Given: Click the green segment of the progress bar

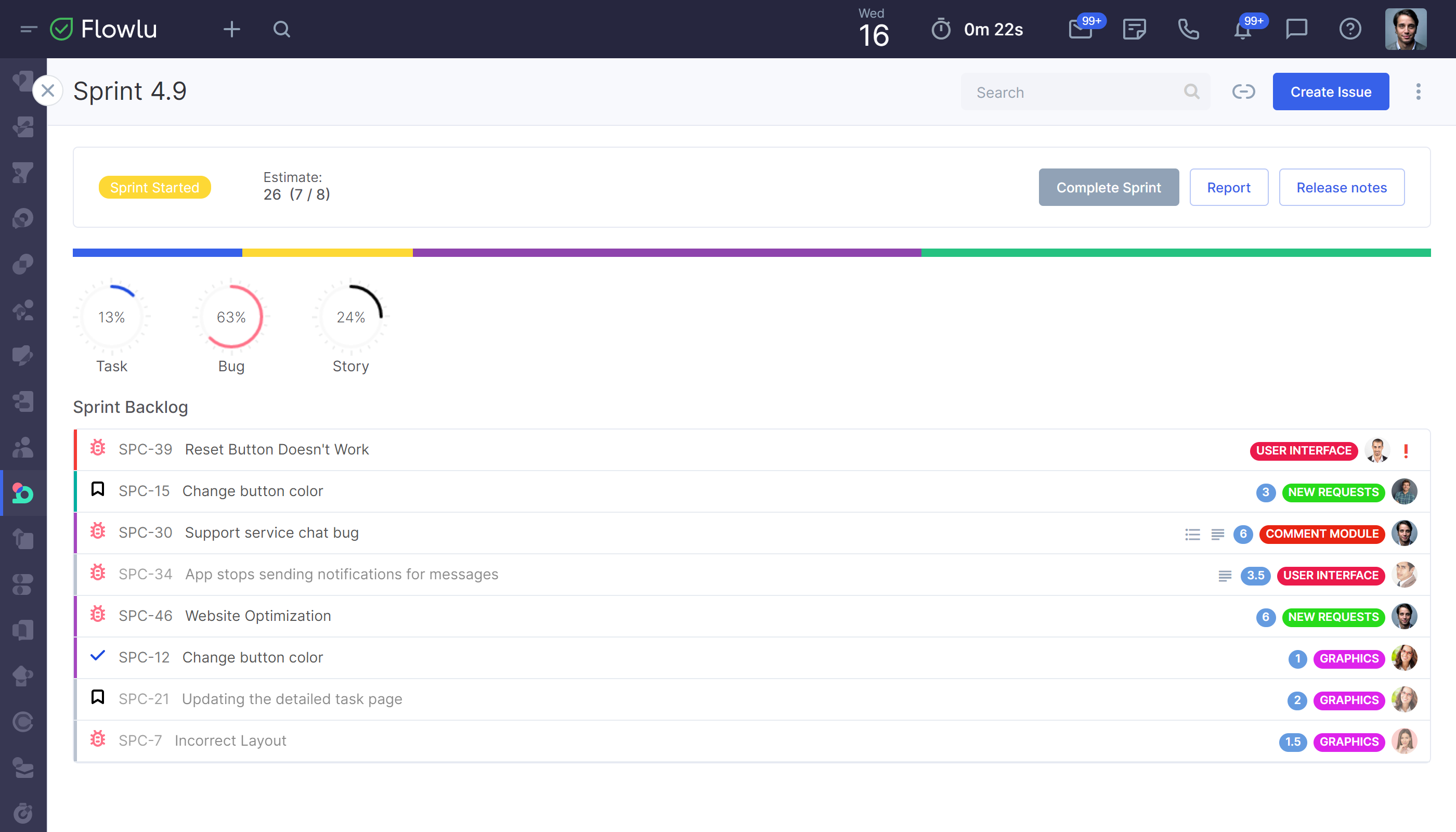Looking at the screenshot, I should tap(1175, 253).
